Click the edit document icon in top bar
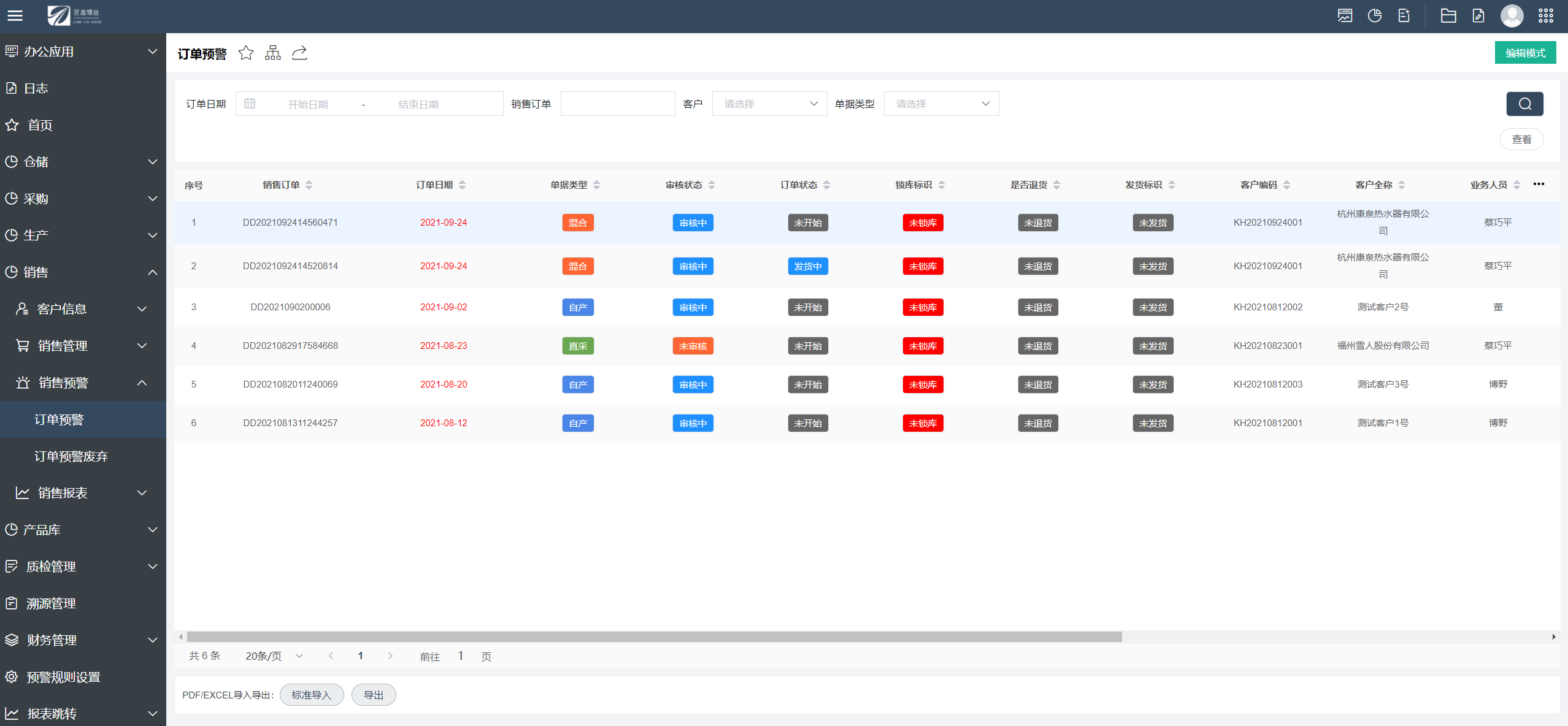This screenshot has width=1568, height=726. click(1478, 16)
